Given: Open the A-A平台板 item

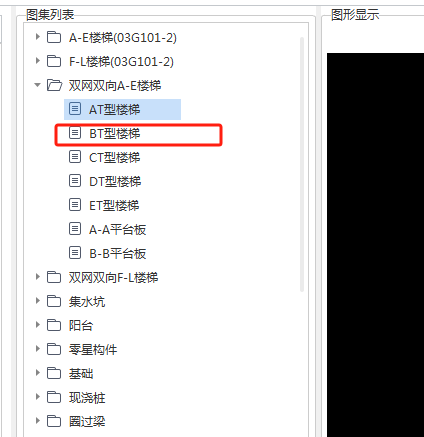Looking at the screenshot, I should (x=108, y=229).
